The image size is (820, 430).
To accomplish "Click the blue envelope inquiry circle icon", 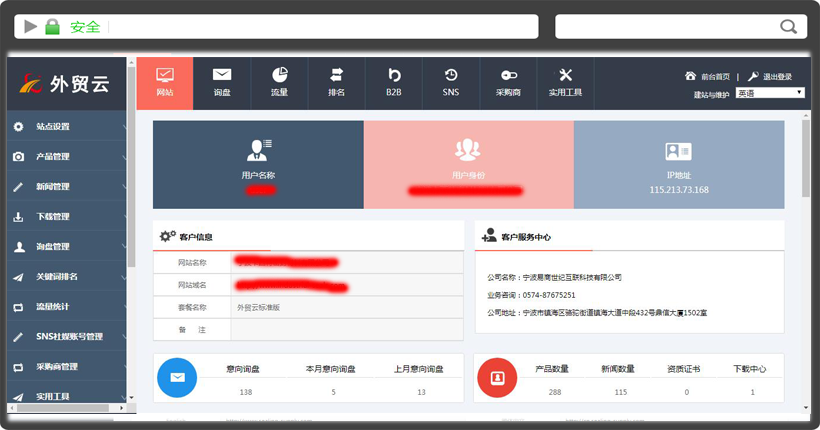I will pos(177,378).
